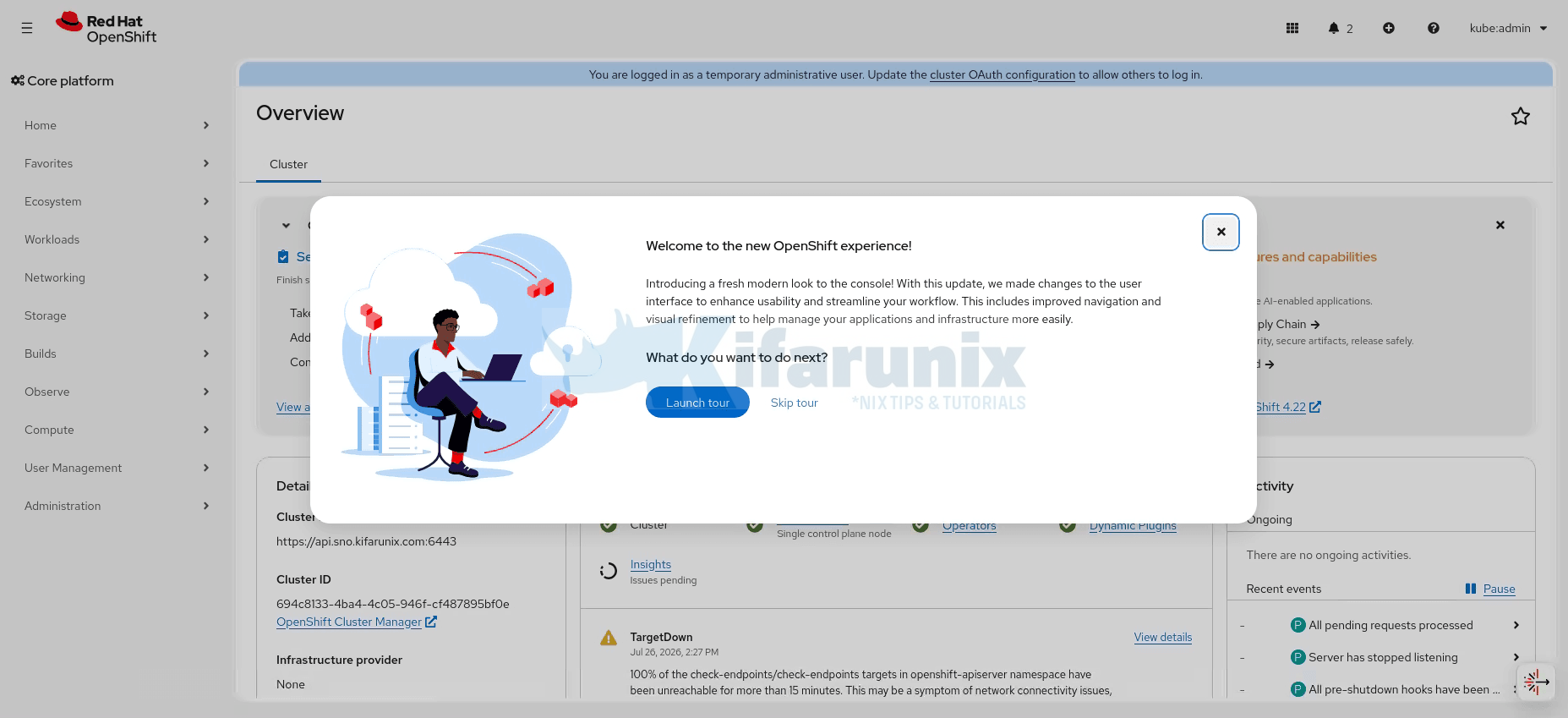Viewport: 1568px width, 718px height.
Task: Open the Networking menu item
Action: (x=117, y=277)
